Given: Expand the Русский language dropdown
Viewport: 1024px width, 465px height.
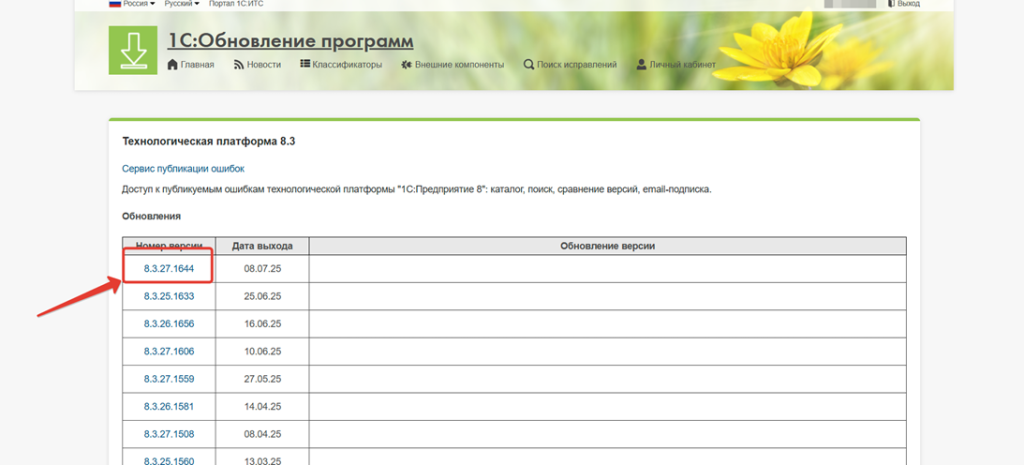Looking at the screenshot, I should coord(182,3).
